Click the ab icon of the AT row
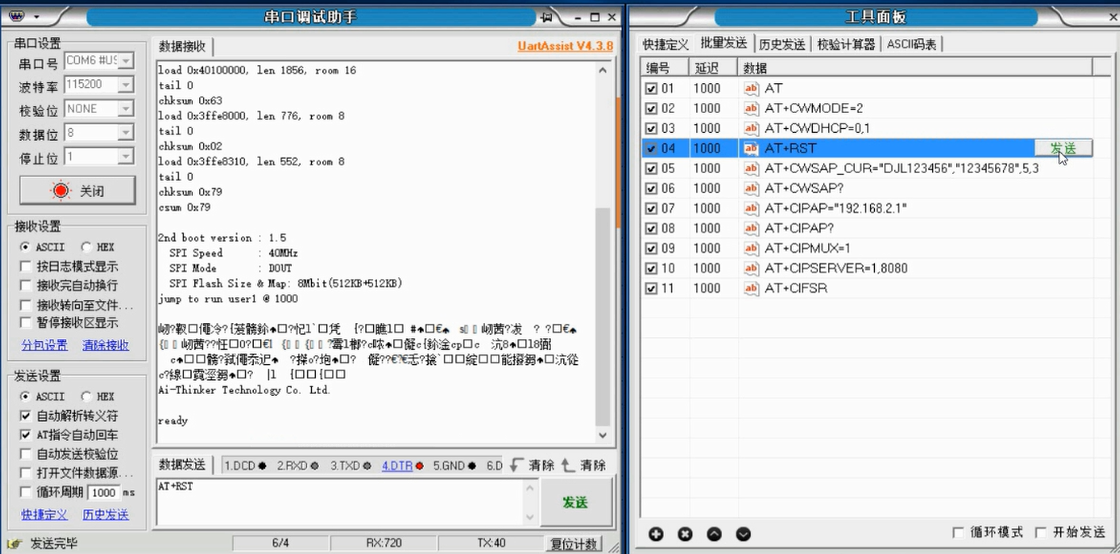Image resolution: width=1120 pixels, height=554 pixels. [x=751, y=89]
